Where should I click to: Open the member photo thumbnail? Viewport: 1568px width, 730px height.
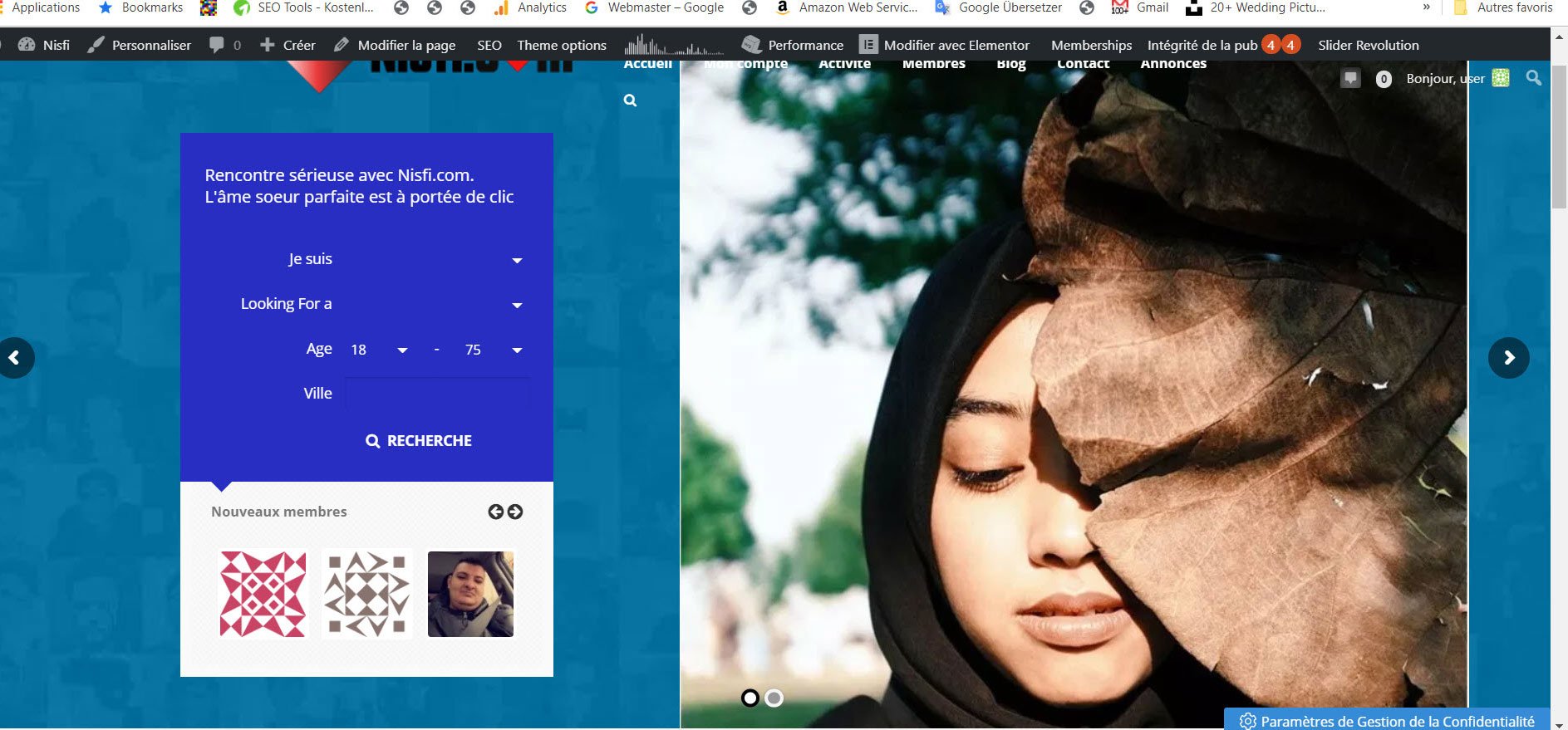470,594
